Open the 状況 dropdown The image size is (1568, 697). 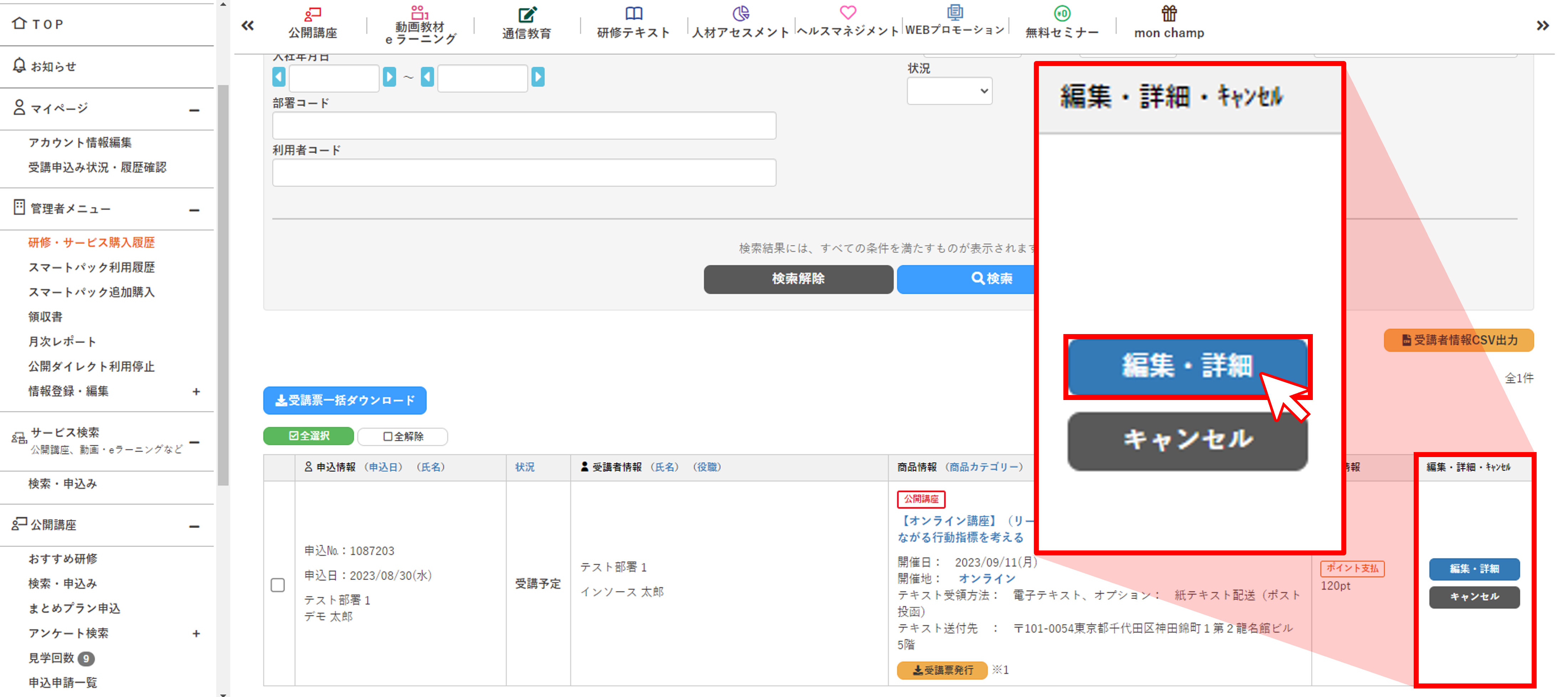coord(950,91)
